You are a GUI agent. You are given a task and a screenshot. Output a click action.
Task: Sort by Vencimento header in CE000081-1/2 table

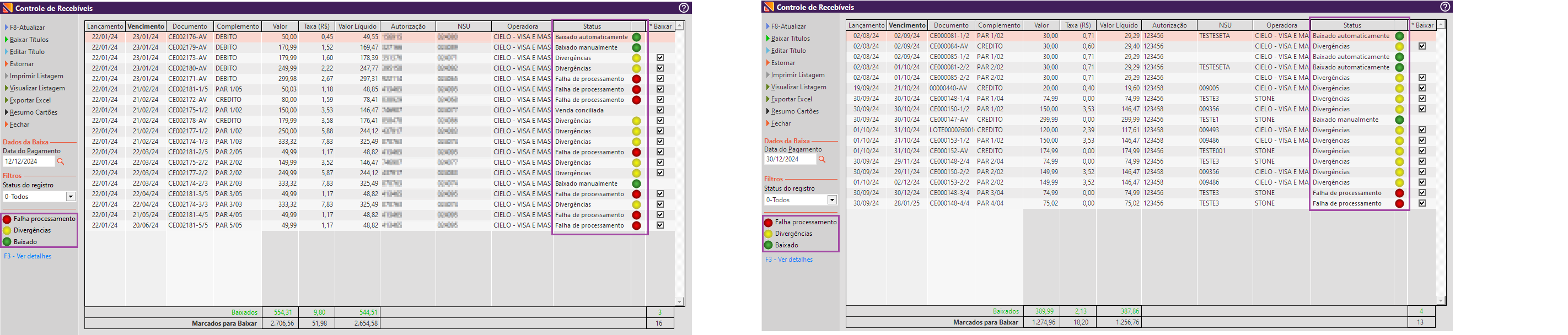point(907,25)
